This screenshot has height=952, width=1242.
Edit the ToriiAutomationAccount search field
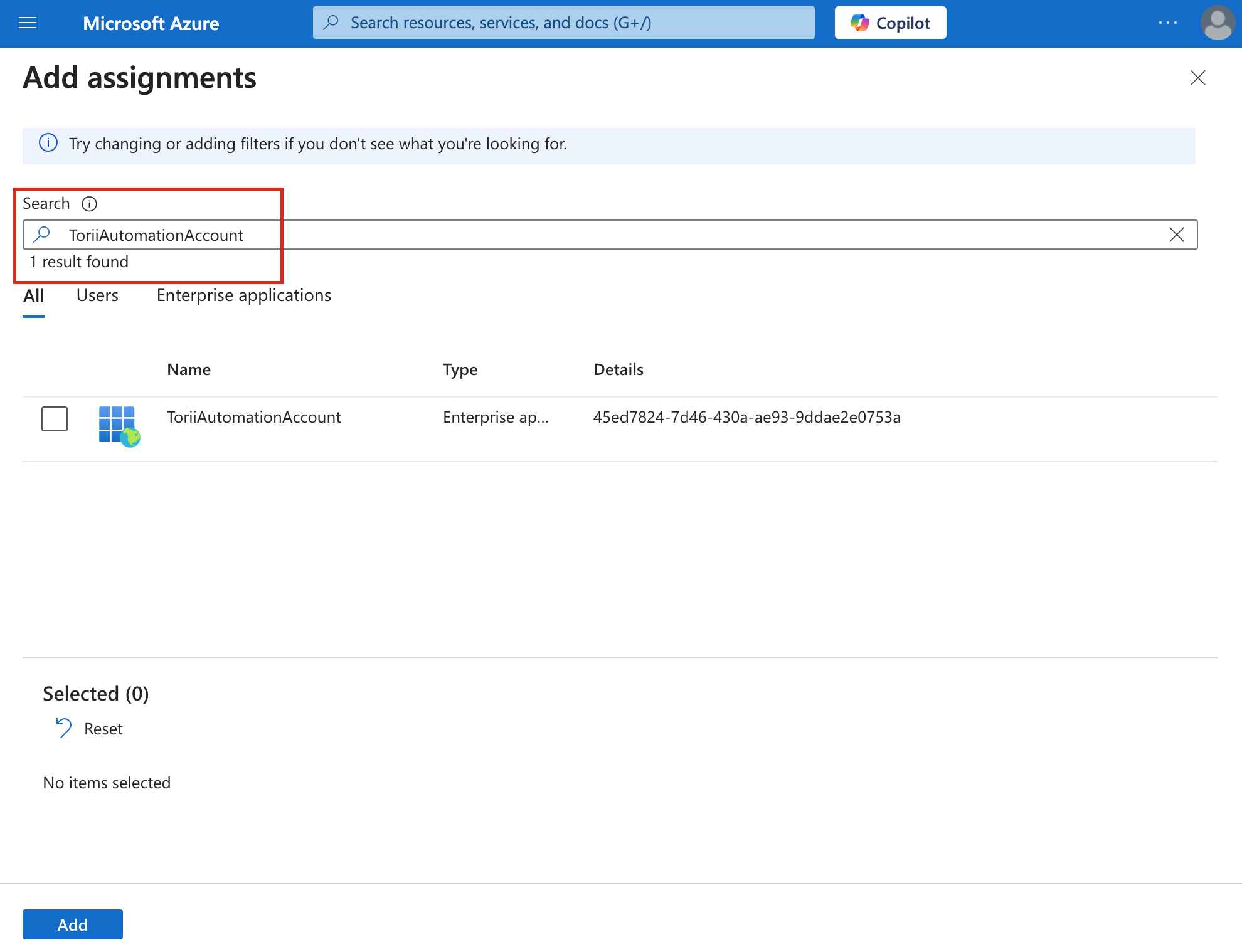[x=610, y=235]
